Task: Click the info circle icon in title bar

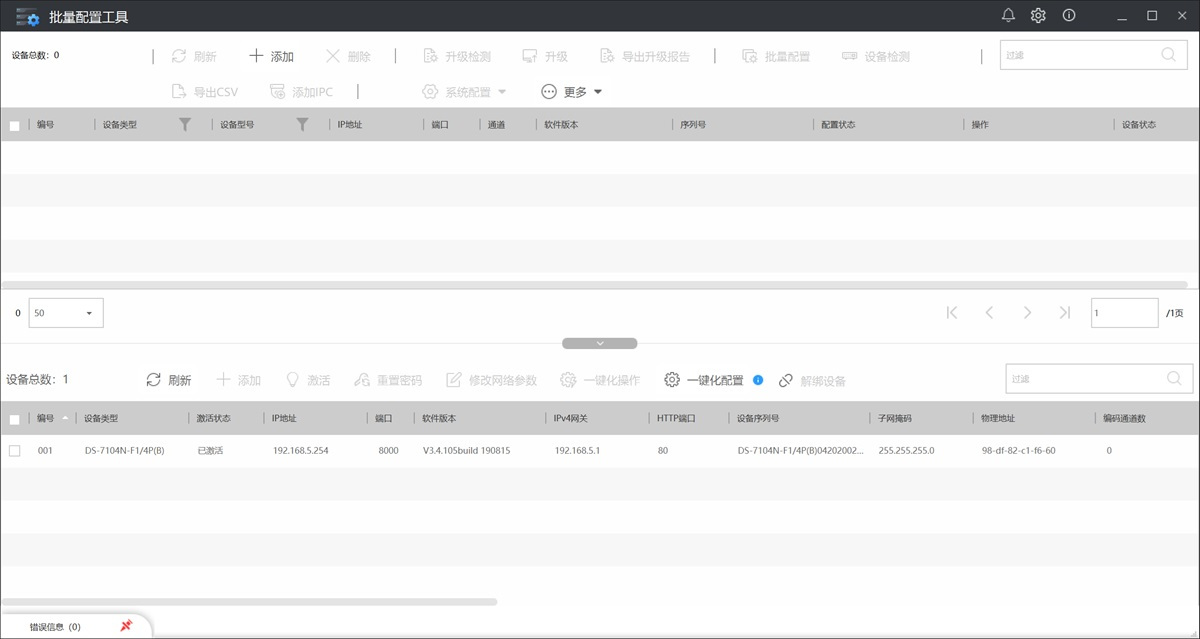Action: (1069, 15)
